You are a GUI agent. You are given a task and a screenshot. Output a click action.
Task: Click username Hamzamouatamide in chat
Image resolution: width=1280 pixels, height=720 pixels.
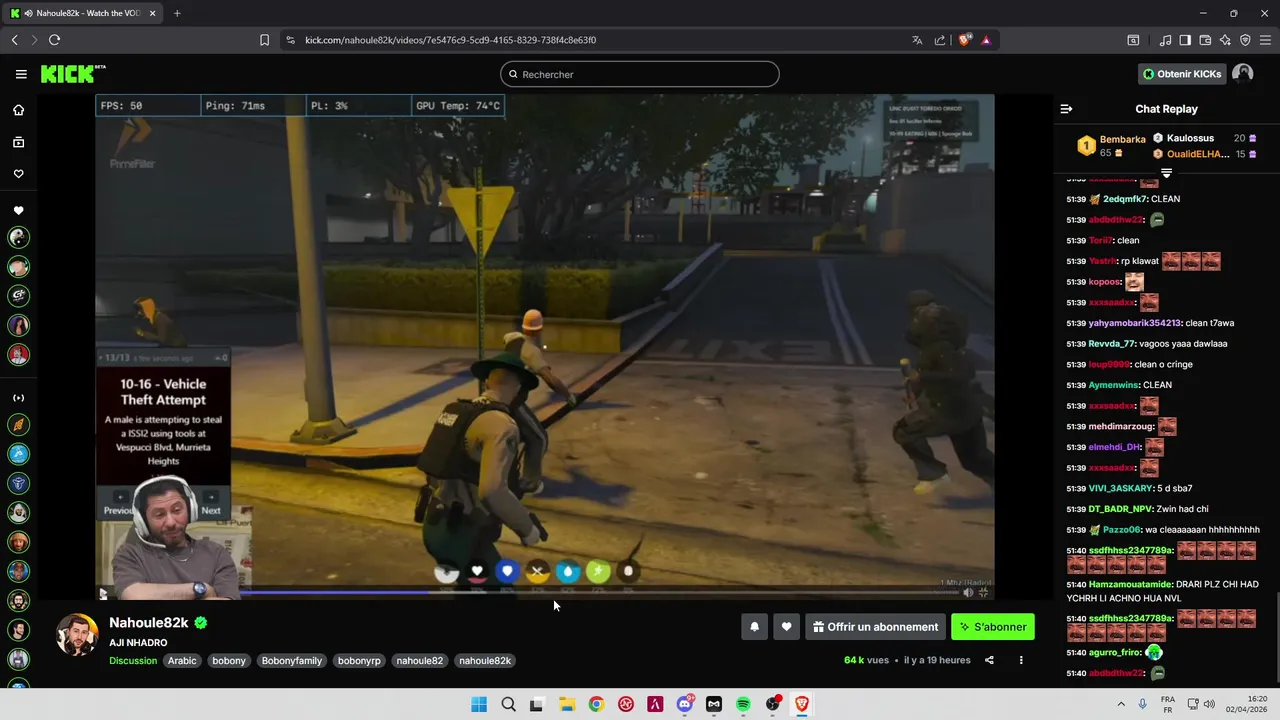pyautogui.click(x=1131, y=584)
